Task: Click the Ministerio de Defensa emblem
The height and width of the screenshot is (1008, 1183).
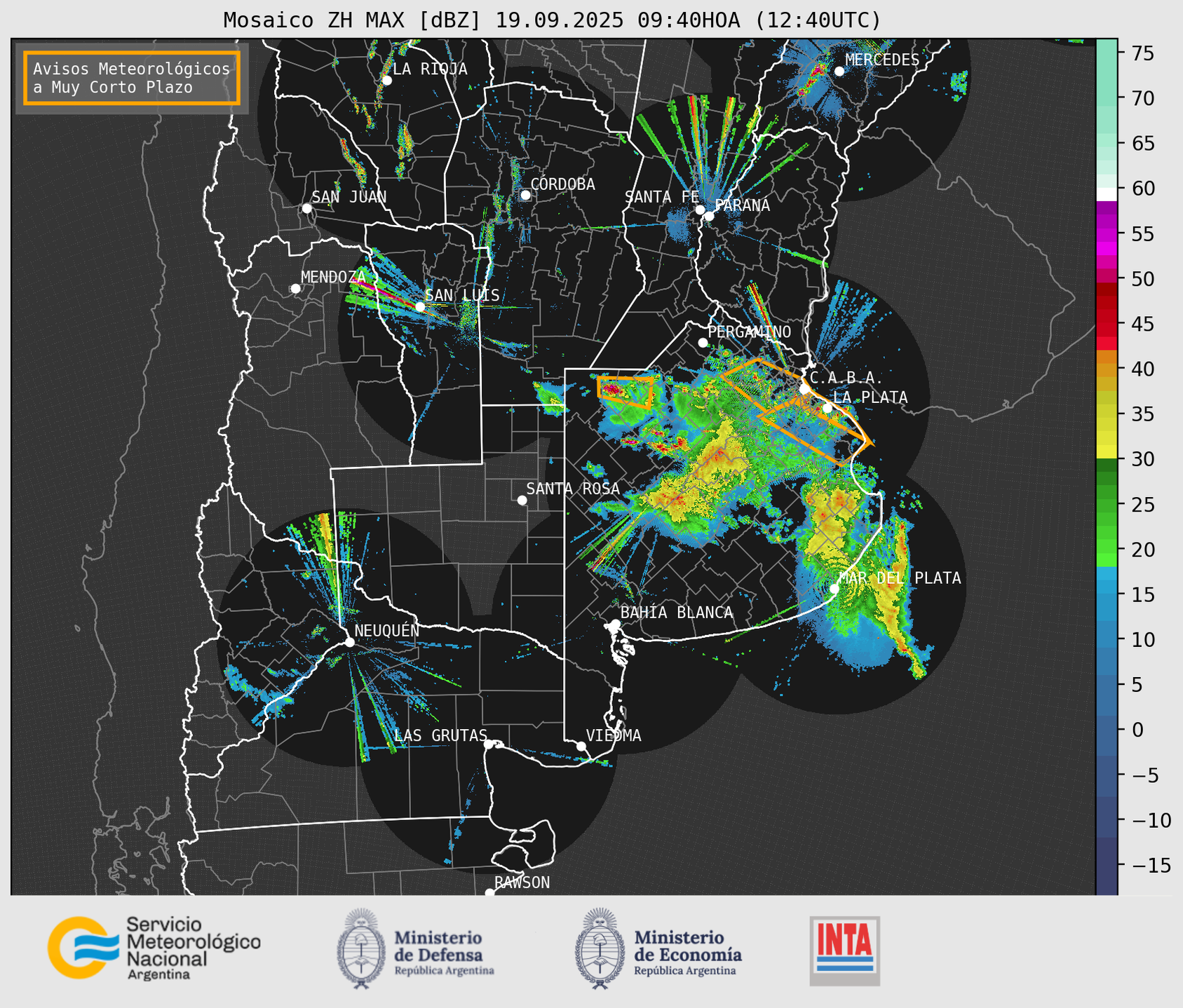Action: point(361,949)
